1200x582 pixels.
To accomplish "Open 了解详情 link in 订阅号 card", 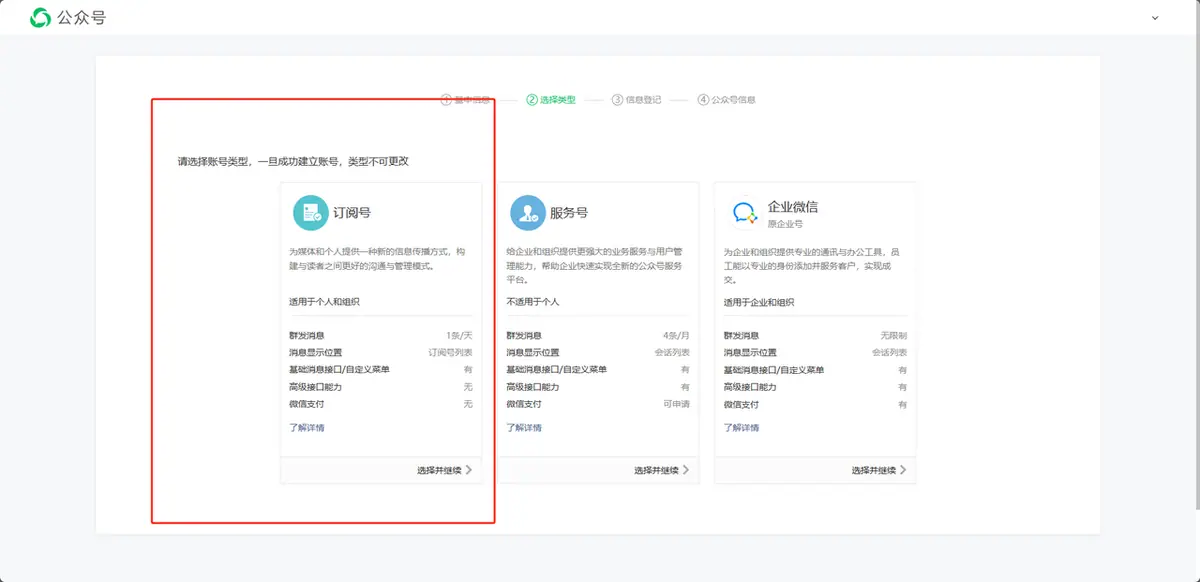I will 306,428.
